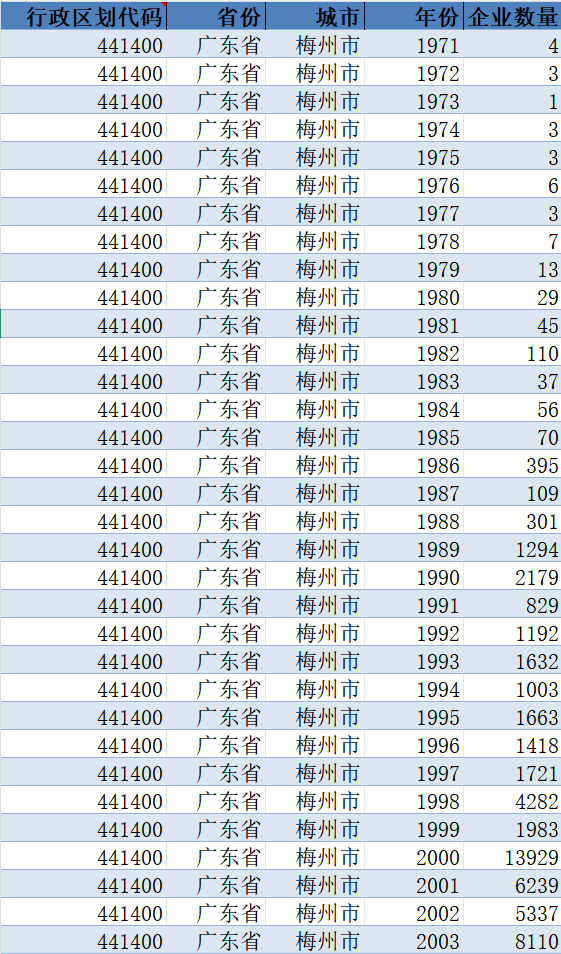The width and height of the screenshot is (561, 954).
Task: Select the year cell 1998
Action: (414, 800)
